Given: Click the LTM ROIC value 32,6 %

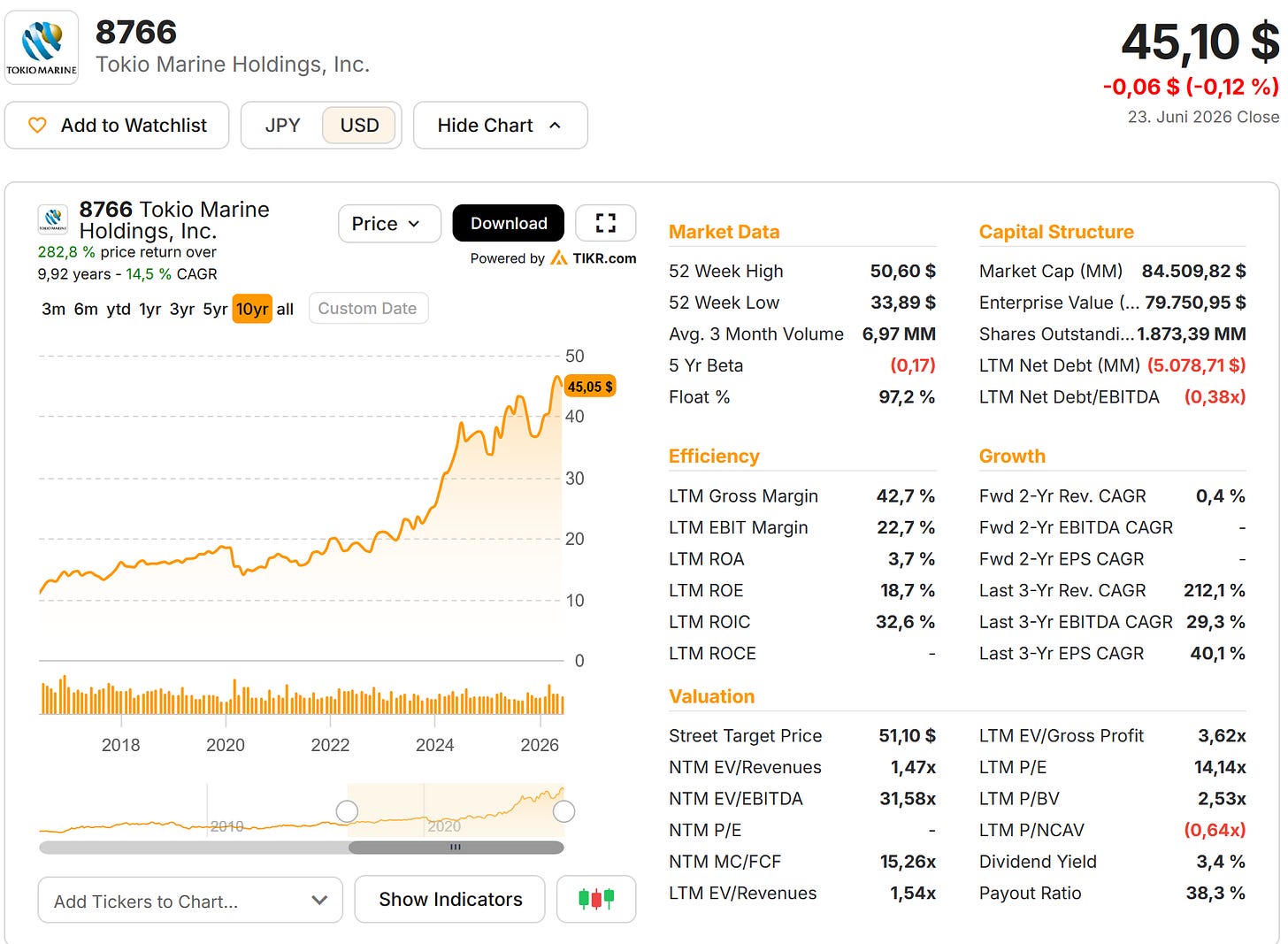Looking at the screenshot, I should 906,622.
